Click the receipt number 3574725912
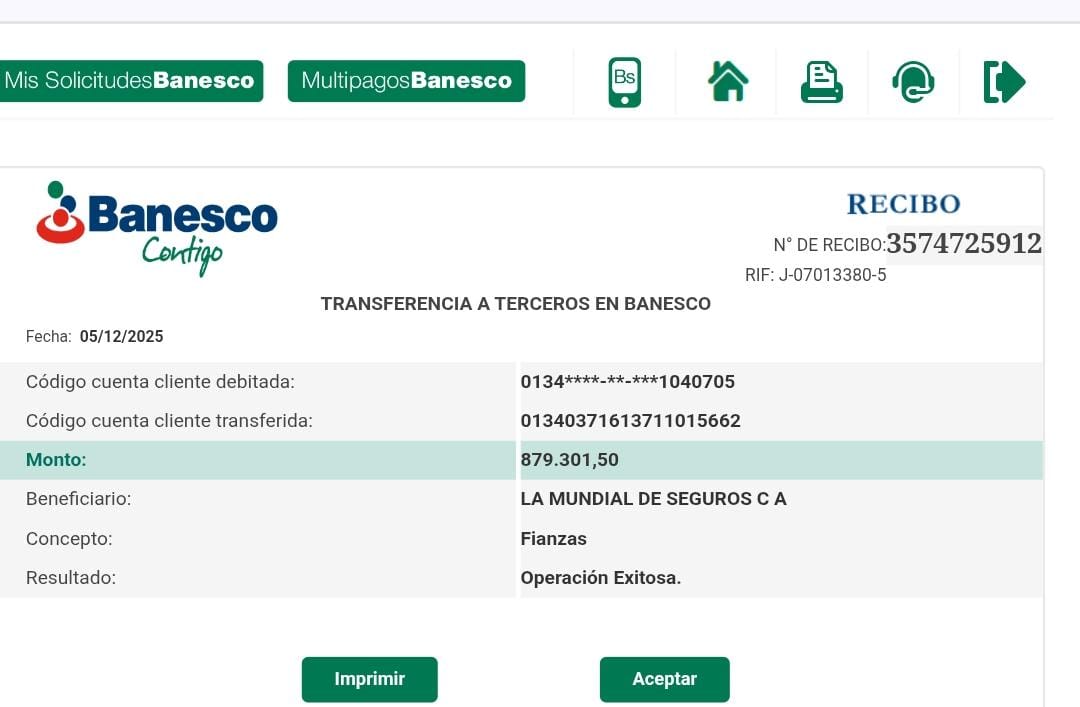1080x707 pixels. [964, 243]
